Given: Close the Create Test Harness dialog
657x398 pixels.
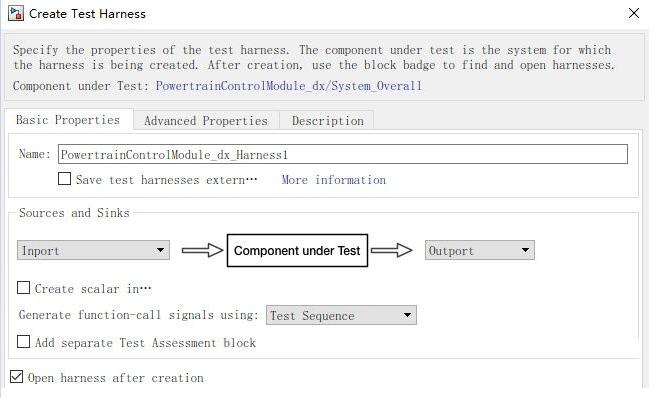Looking at the screenshot, I should (x=634, y=13).
